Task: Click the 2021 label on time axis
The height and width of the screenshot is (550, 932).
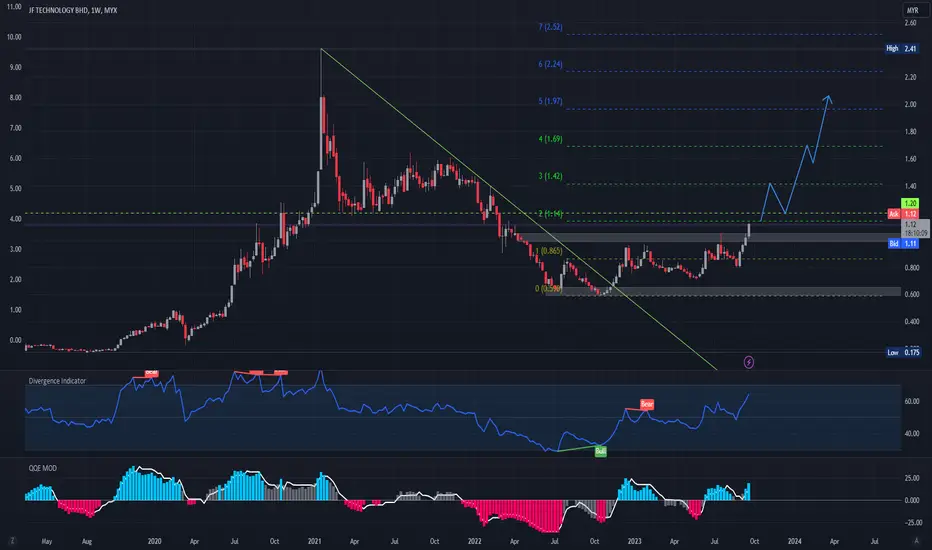Action: tap(314, 541)
